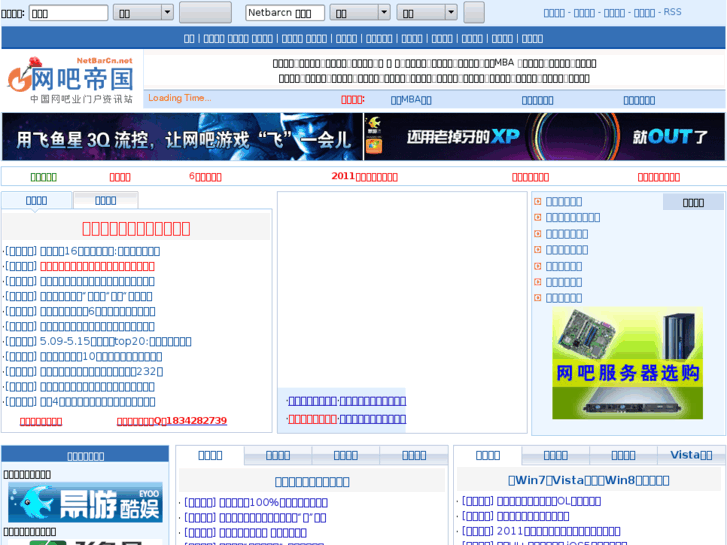Click the 网吧帝国 NetBarCn.net site logo
The width and height of the screenshot is (727, 545).
70,80
